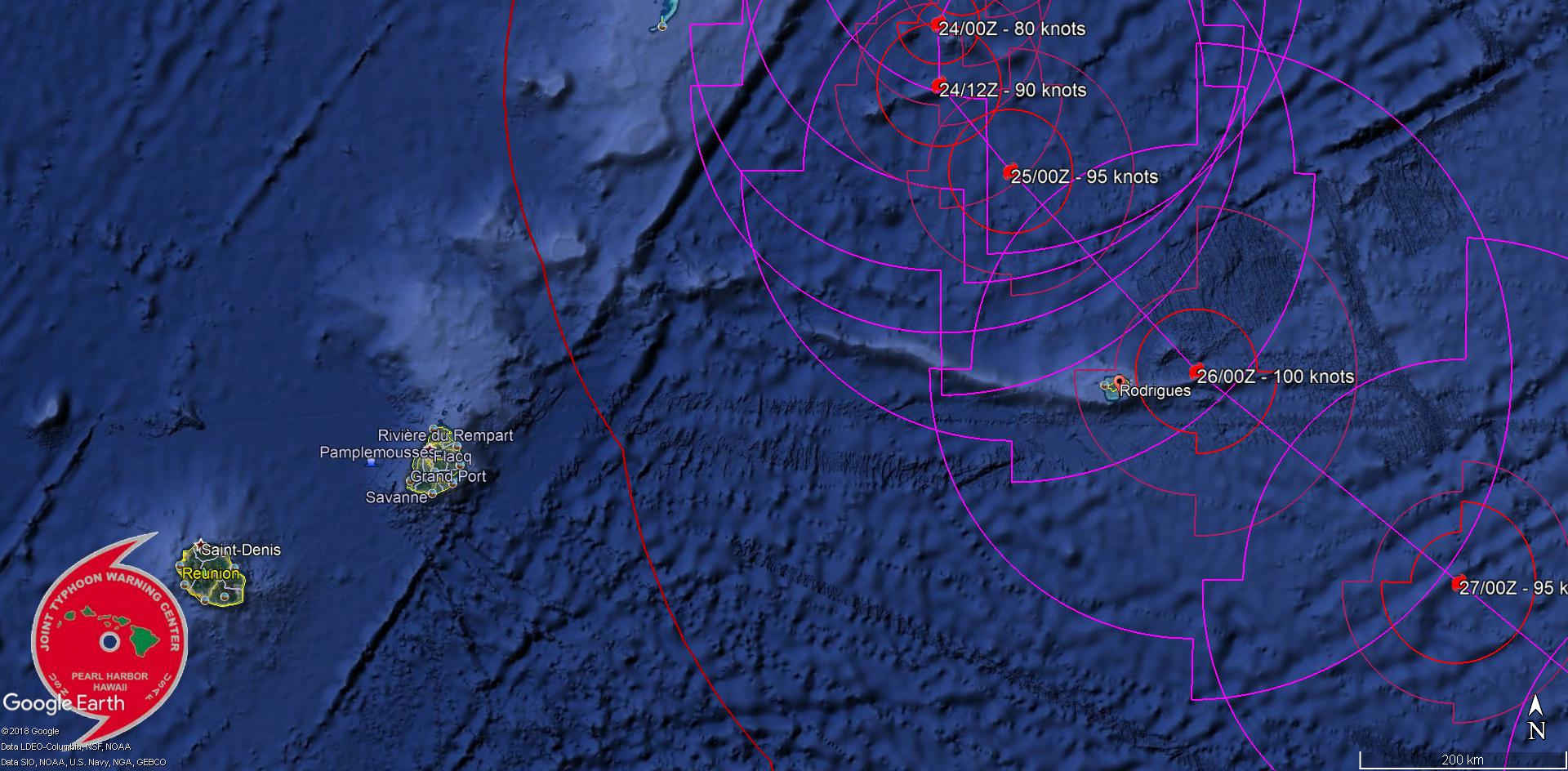Select the '26/00Z - 100 knots' label

(1276, 377)
